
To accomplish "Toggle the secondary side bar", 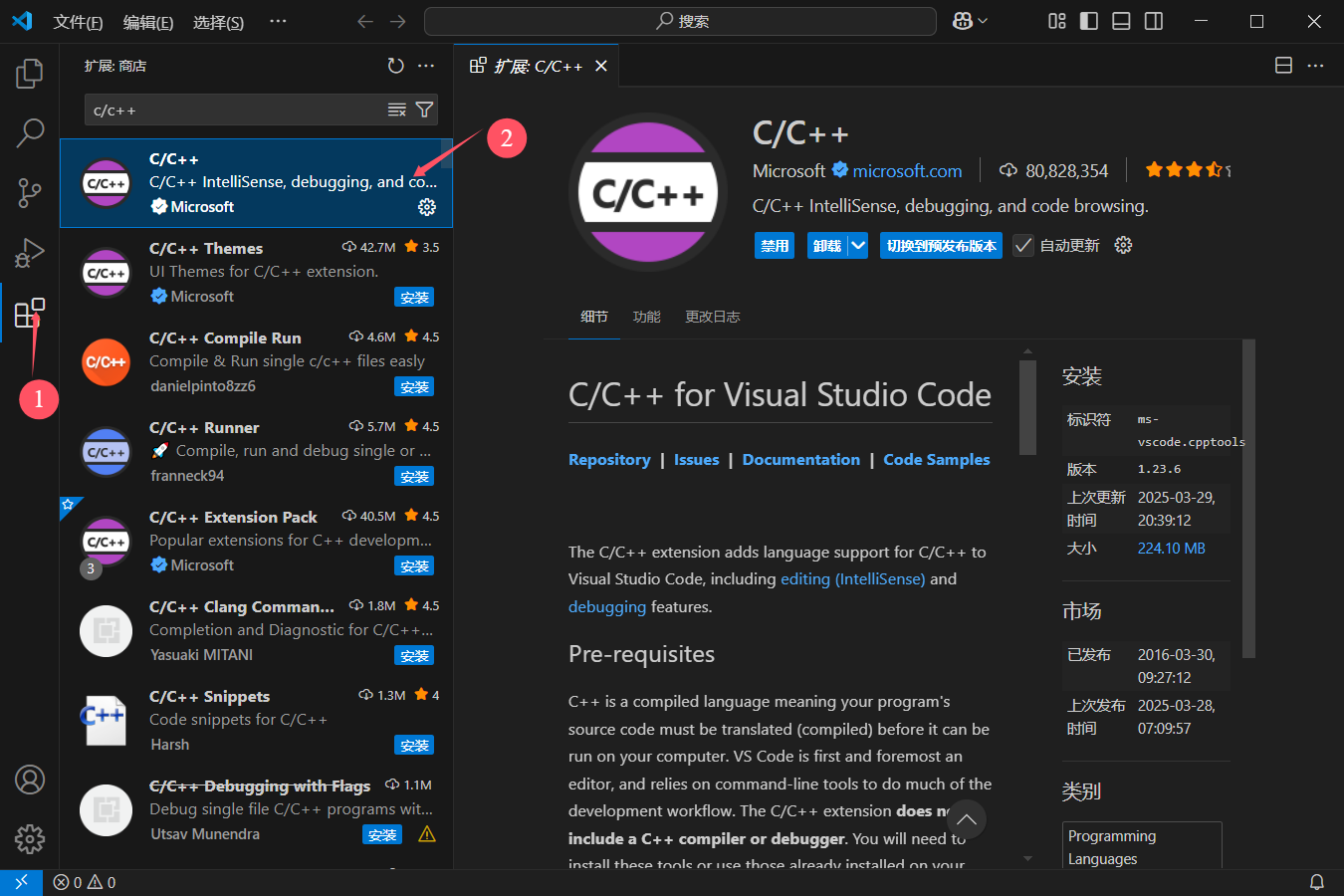I will click(1154, 21).
